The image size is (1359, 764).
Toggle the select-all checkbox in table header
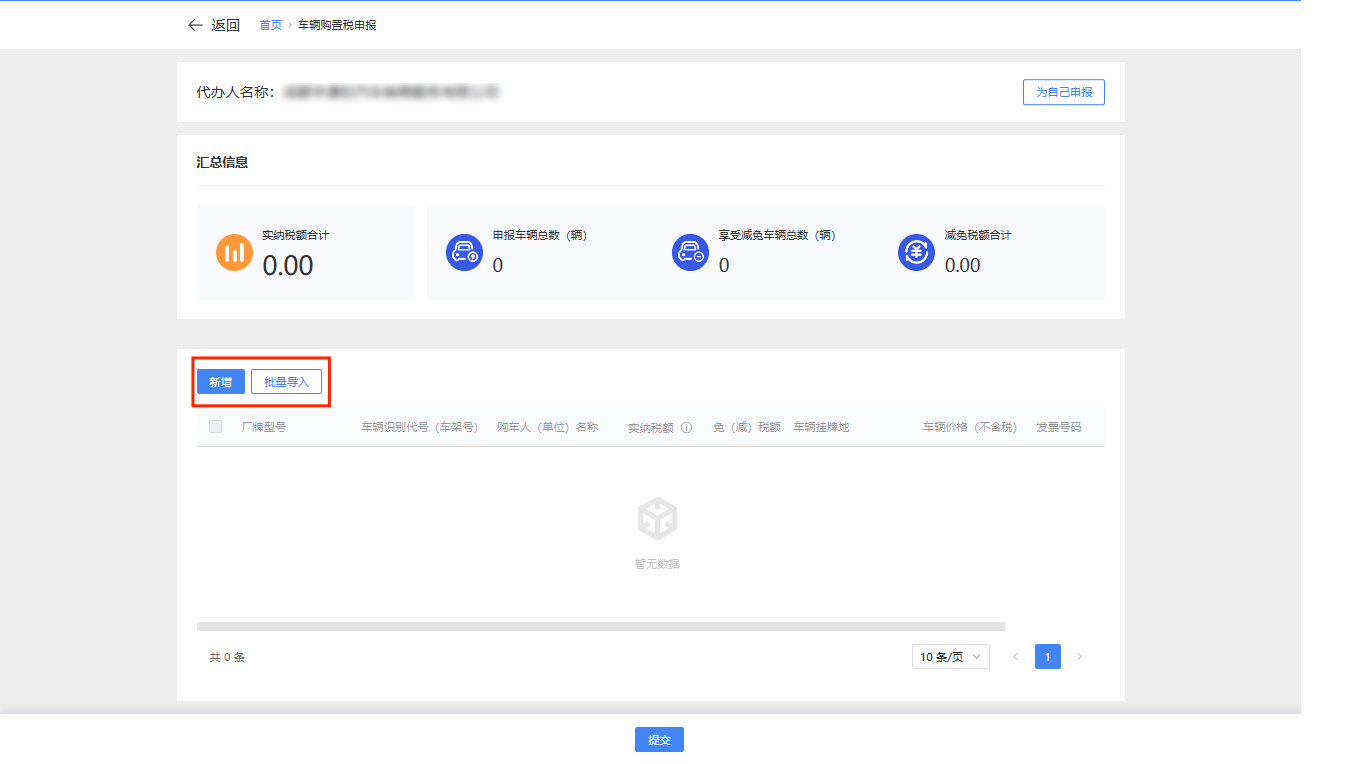coord(215,427)
